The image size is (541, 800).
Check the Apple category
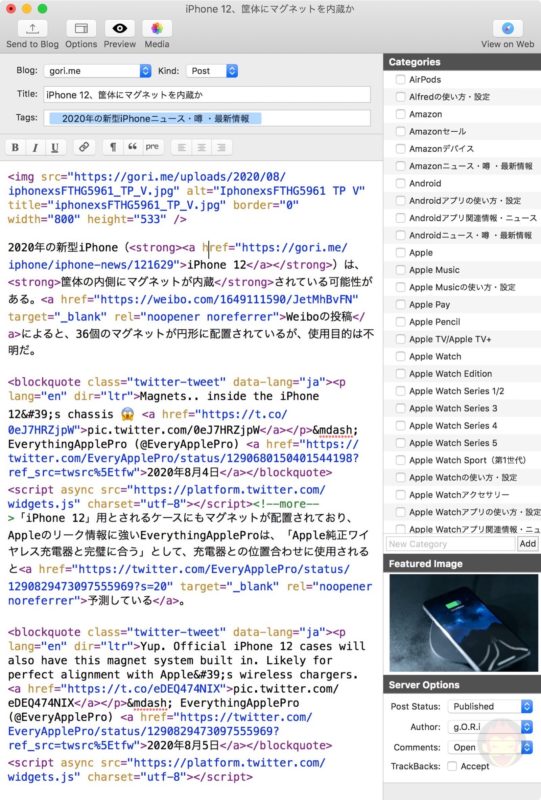click(401, 253)
